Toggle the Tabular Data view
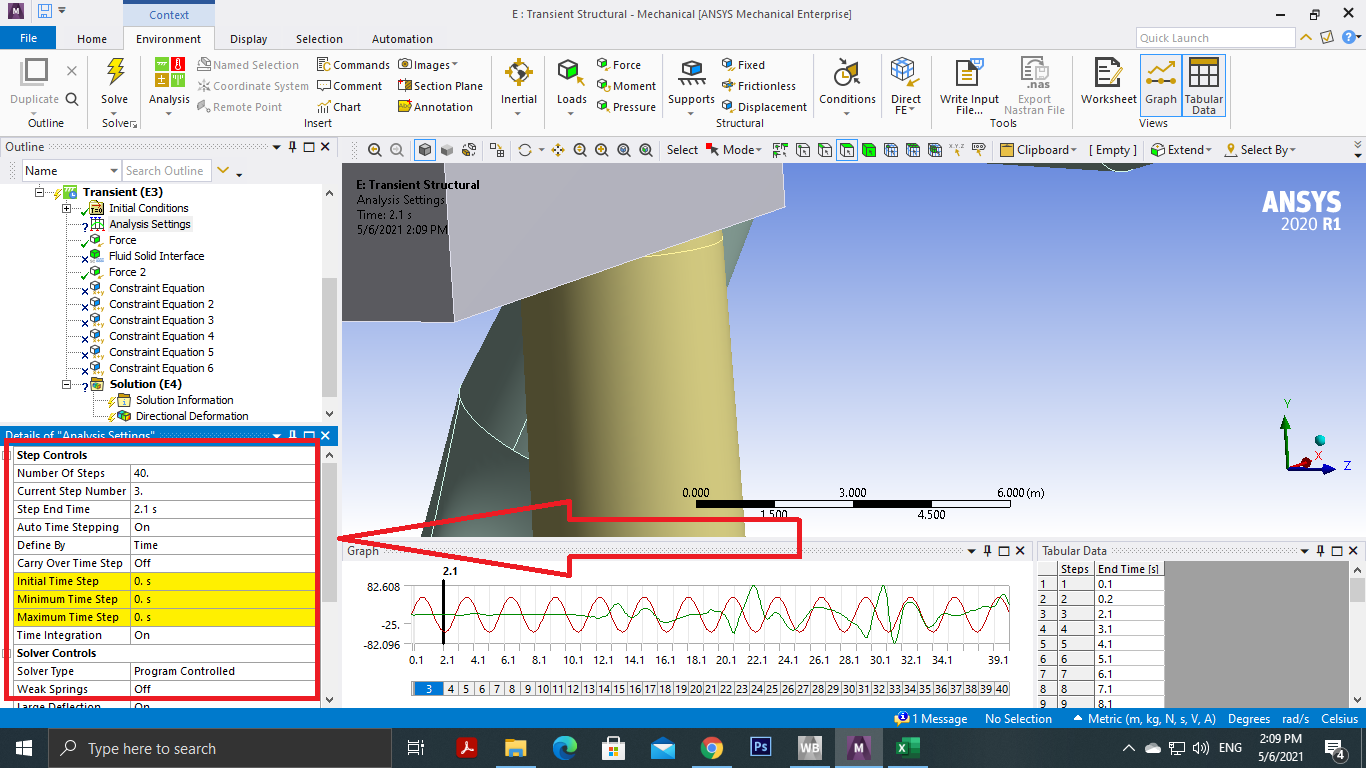The image size is (1366, 768). click(x=1203, y=84)
